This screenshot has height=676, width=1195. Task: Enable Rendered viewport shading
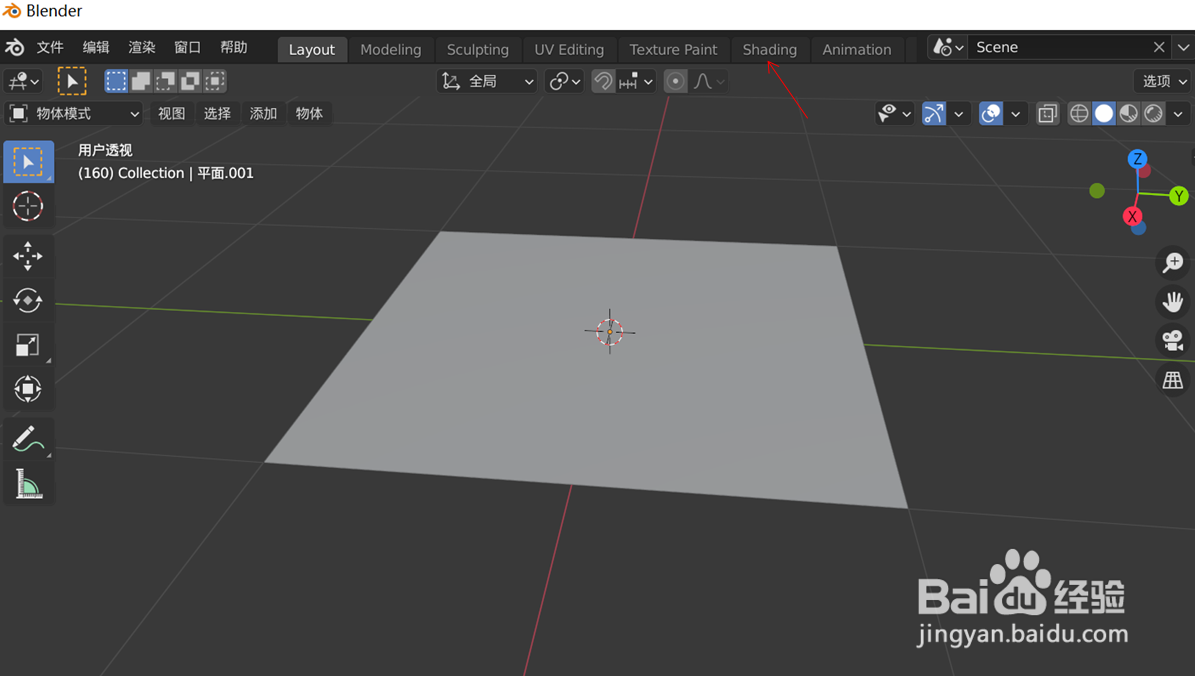pos(1152,113)
